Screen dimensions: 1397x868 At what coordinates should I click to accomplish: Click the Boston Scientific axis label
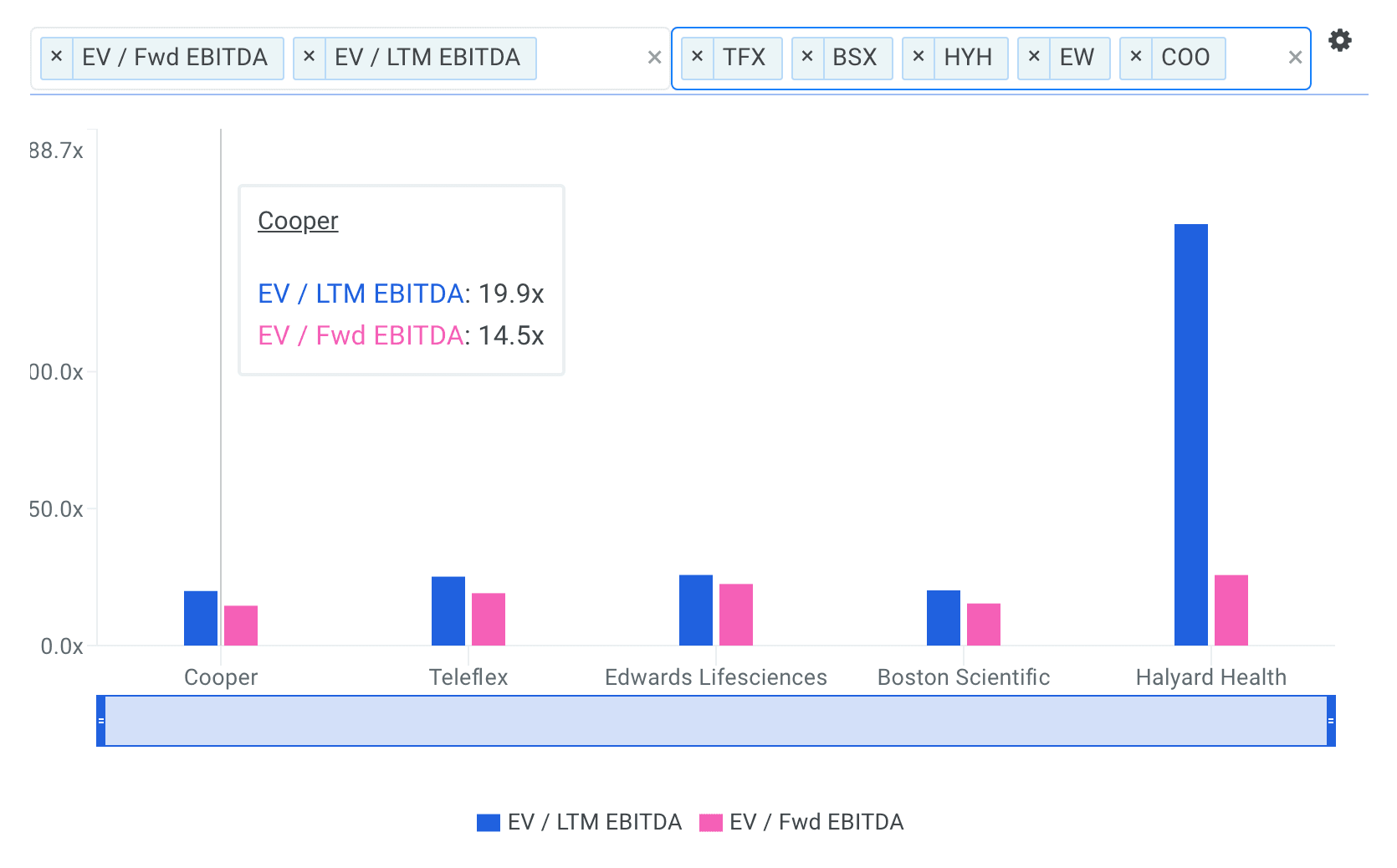(963, 677)
